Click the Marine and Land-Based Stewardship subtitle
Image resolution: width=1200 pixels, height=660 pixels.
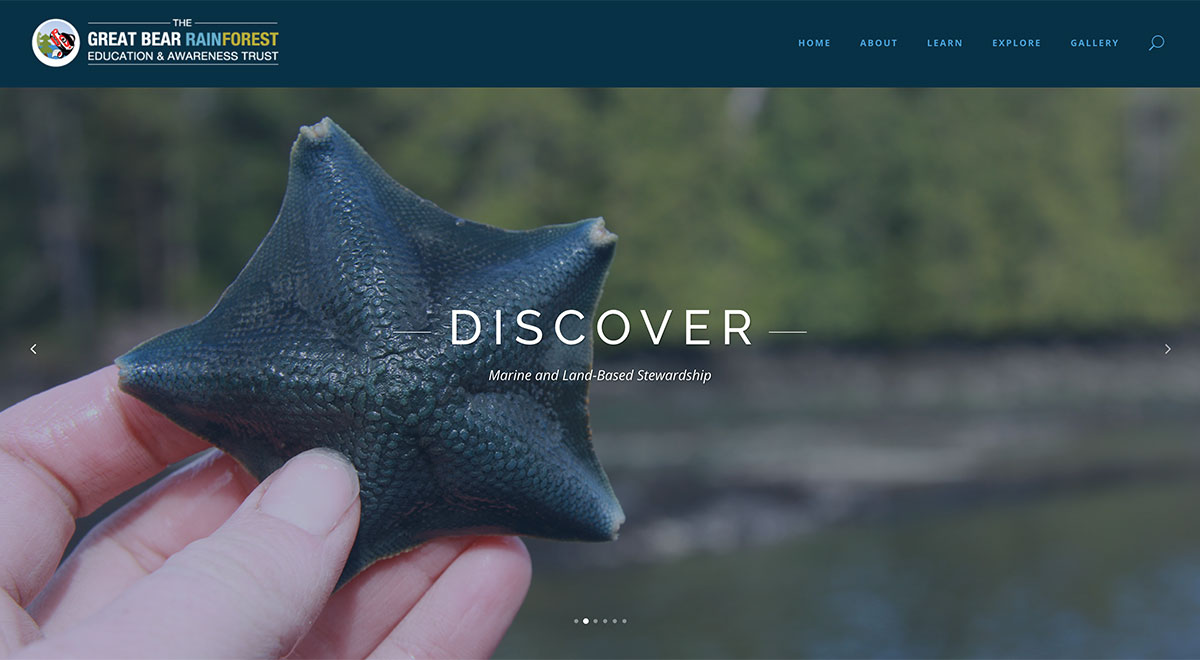coord(600,376)
